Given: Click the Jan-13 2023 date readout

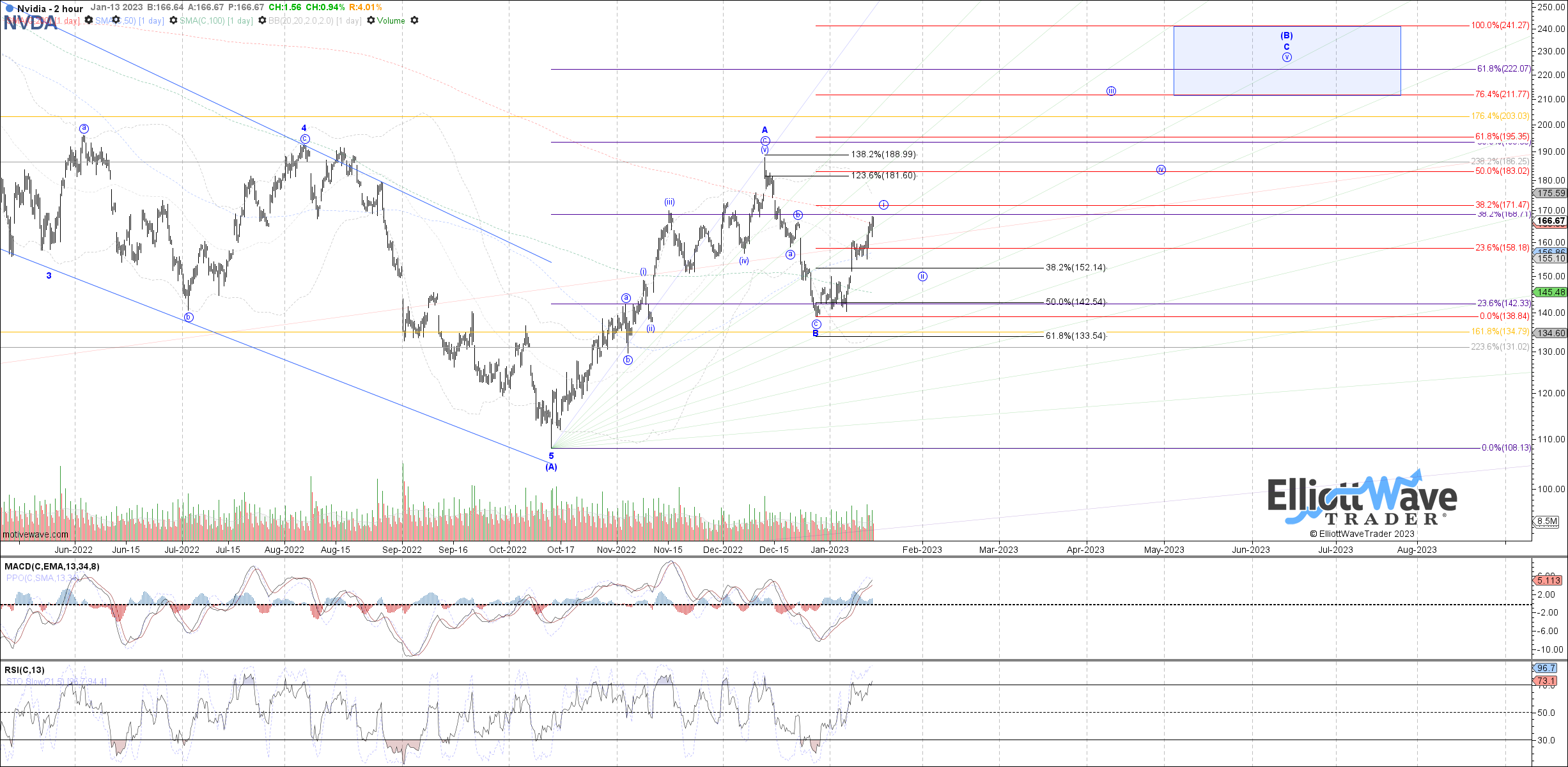Looking at the screenshot, I should 117,8.
